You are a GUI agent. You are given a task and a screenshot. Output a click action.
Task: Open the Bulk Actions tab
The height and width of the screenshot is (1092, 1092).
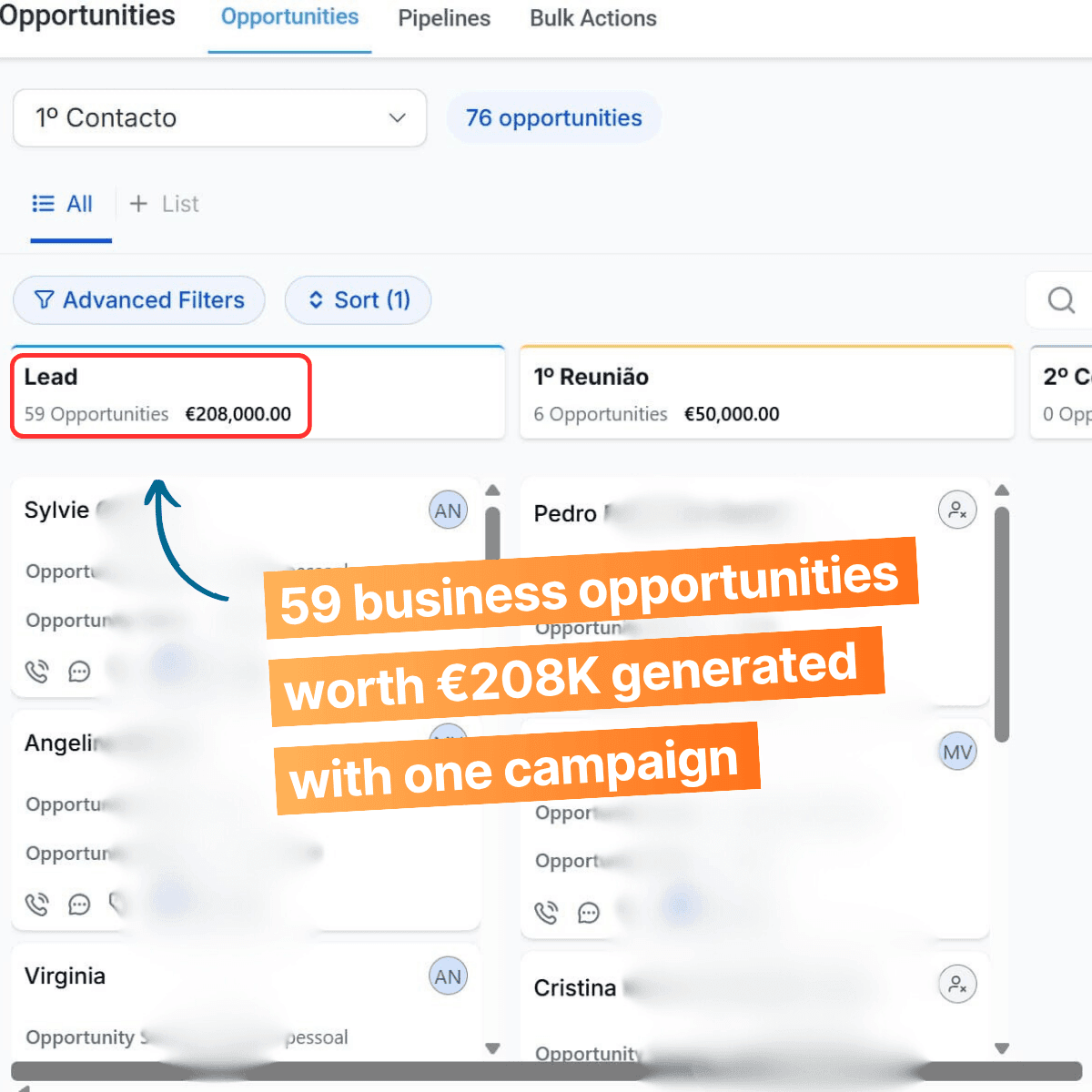click(x=593, y=18)
